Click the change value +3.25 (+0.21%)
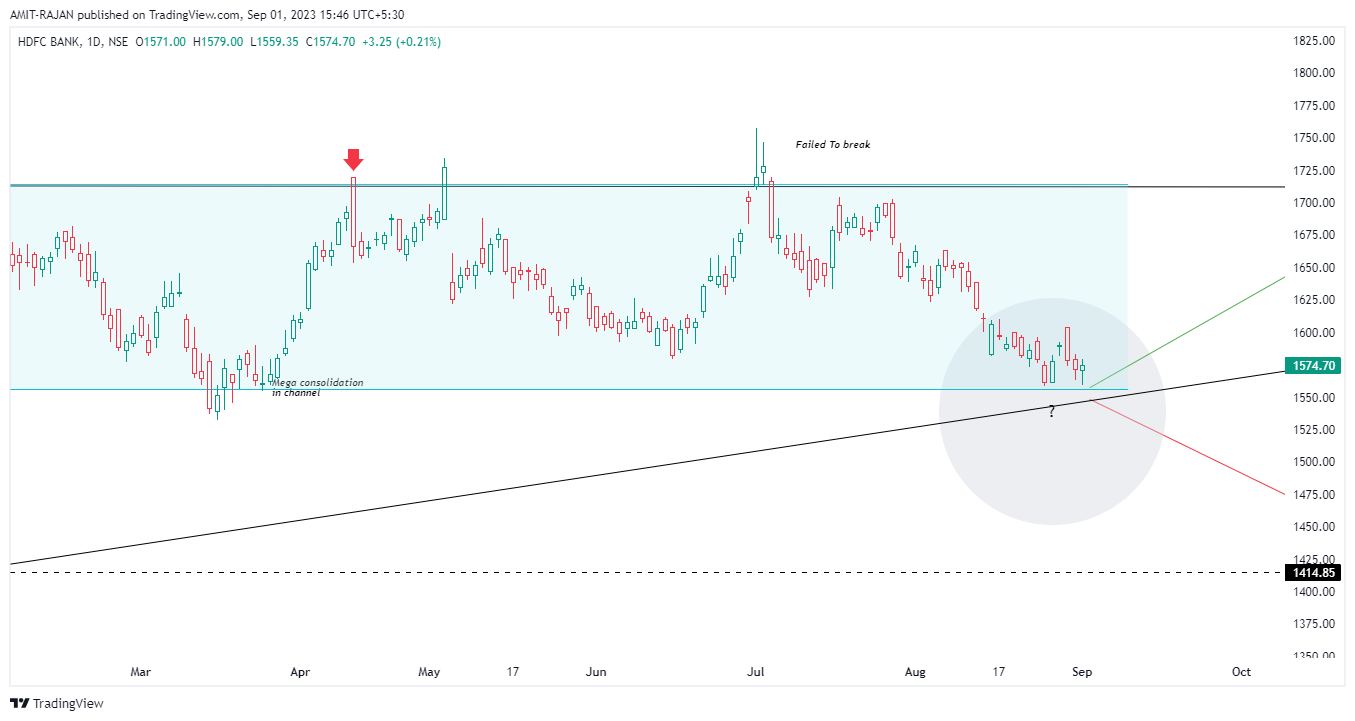 point(402,42)
